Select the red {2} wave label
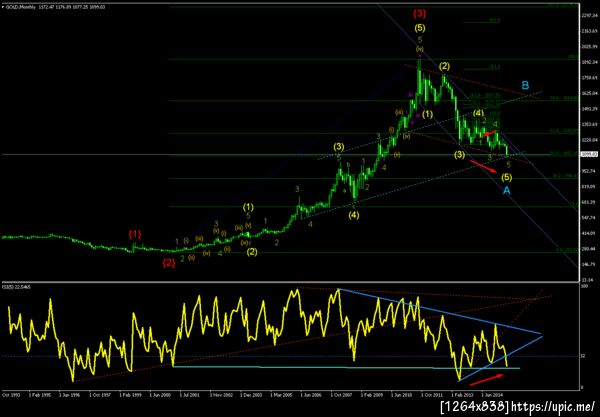The image size is (600, 417). [x=169, y=263]
